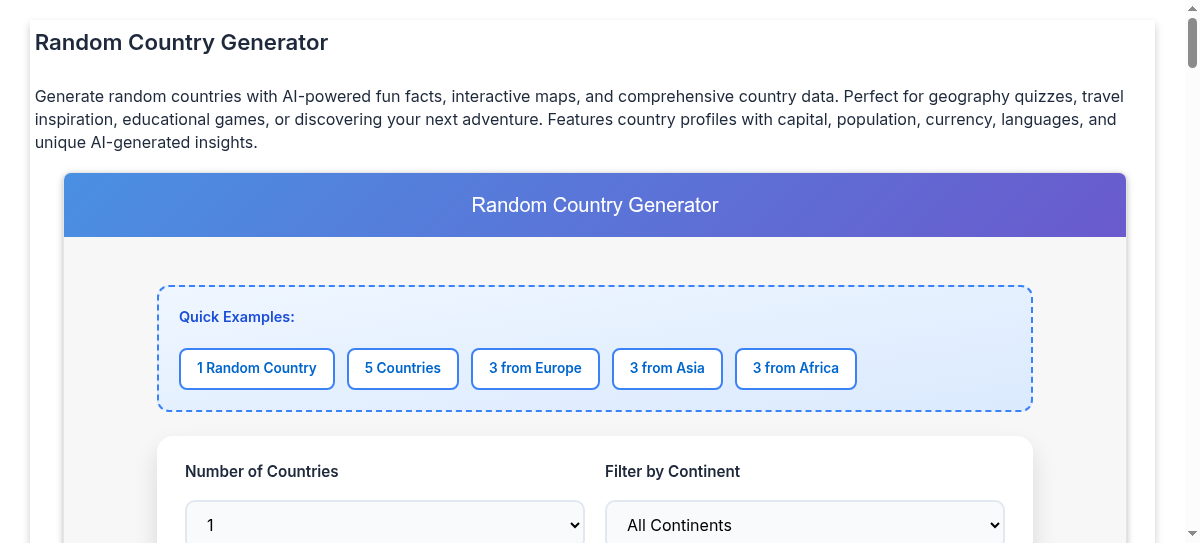Click the "Filter by Continent" label
The height and width of the screenshot is (543, 1200).
[672, 471]
